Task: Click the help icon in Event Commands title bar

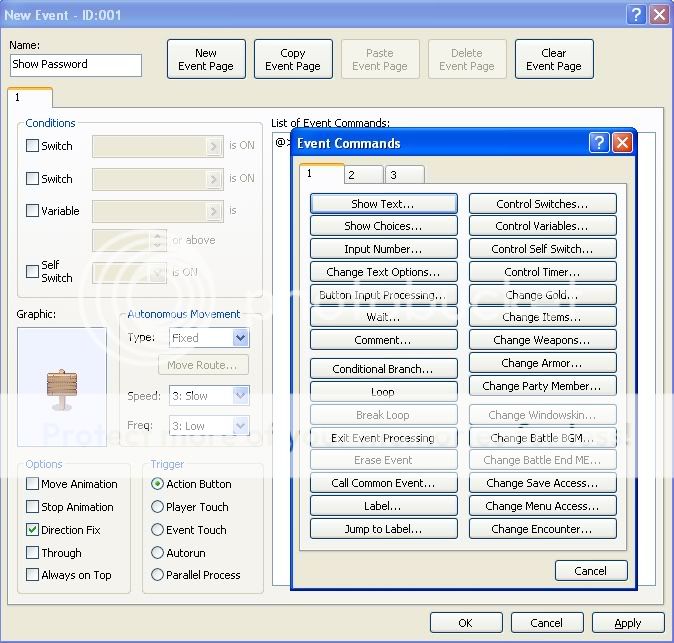Action: coord(598,143)
